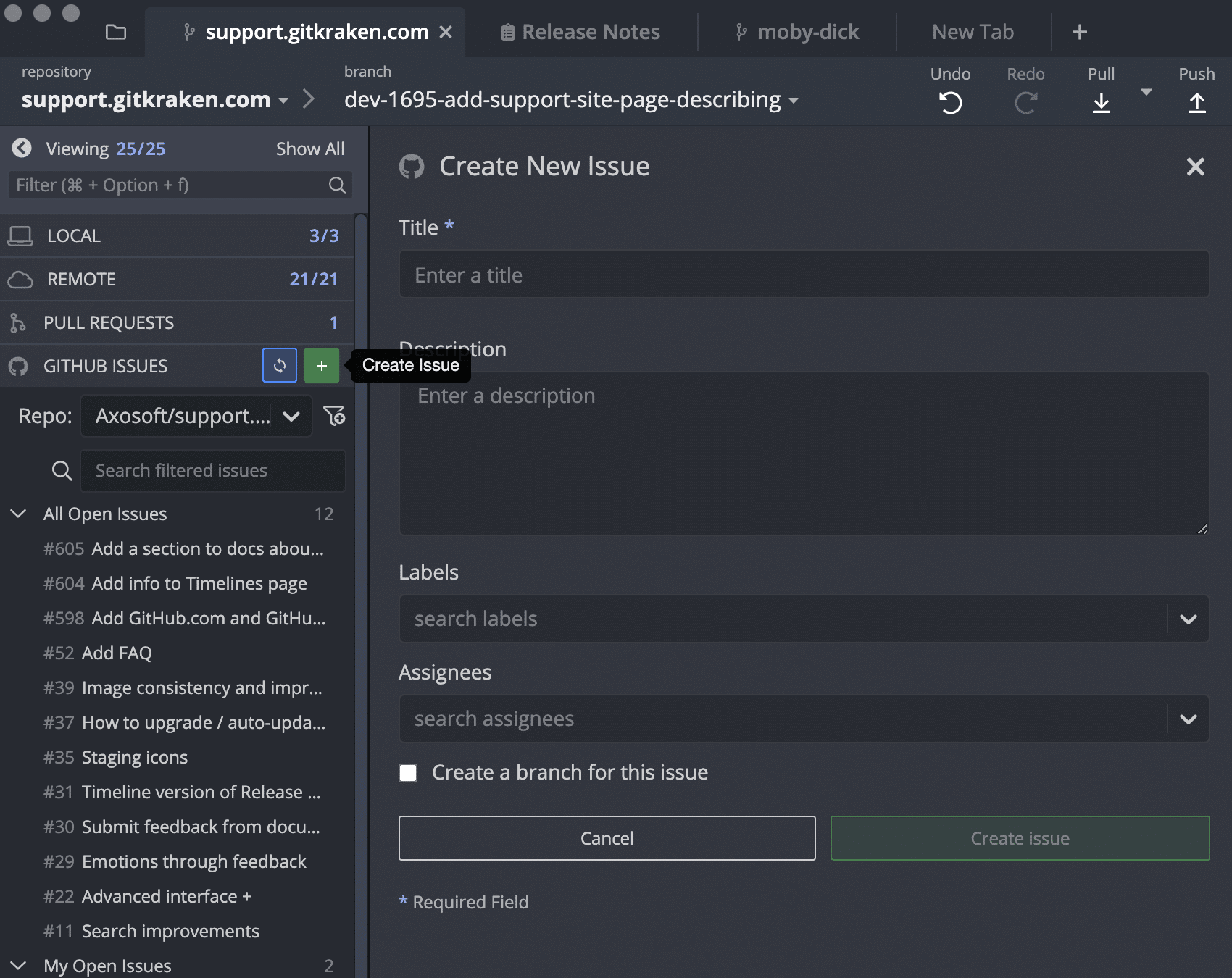This screenshot has height=978, width=1232.
Task: Switch to the moby-dick tab
Action: coord(797,32)
